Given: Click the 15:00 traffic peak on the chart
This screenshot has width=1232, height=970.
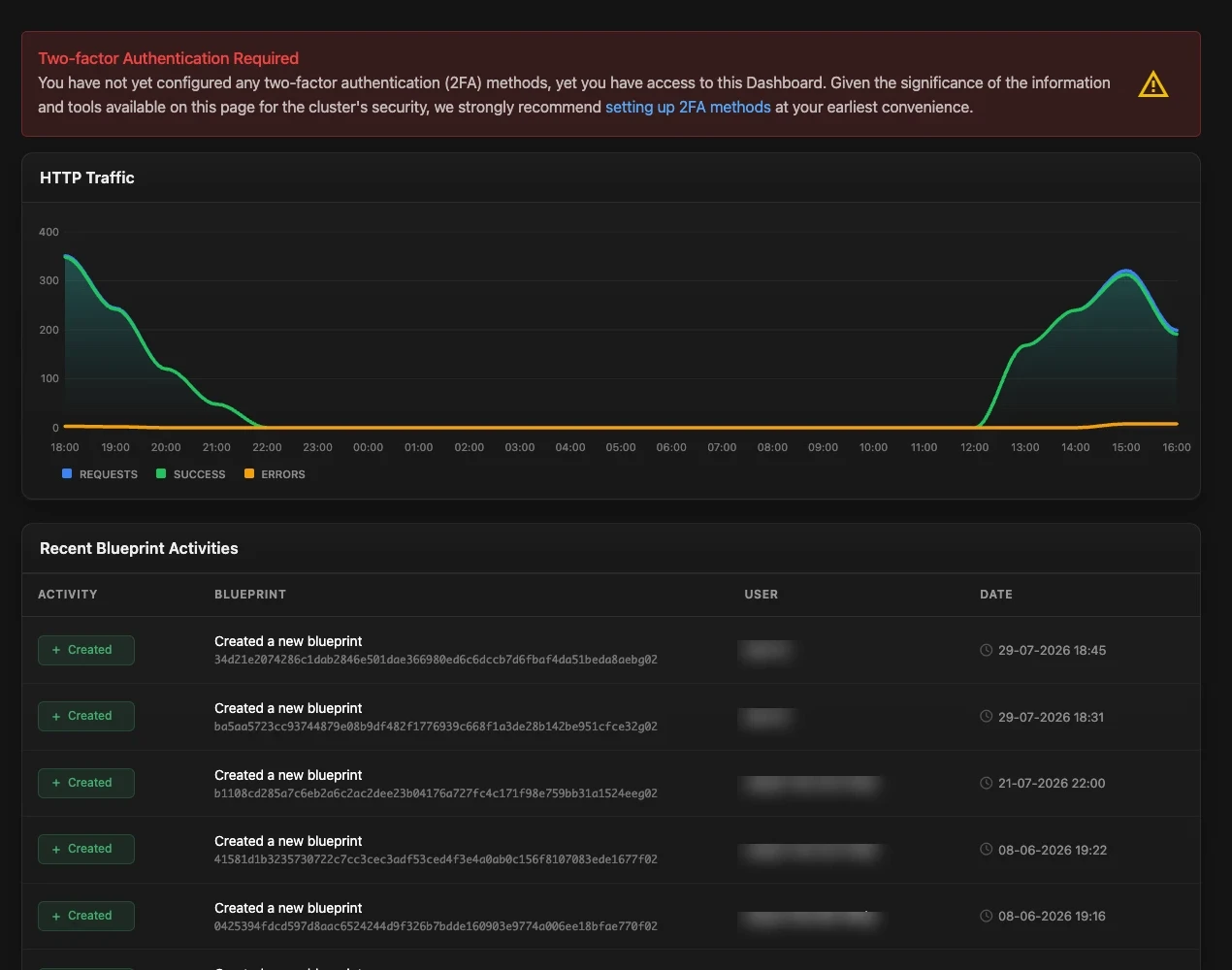Looking at the screenshot, I should point(1125,272).
